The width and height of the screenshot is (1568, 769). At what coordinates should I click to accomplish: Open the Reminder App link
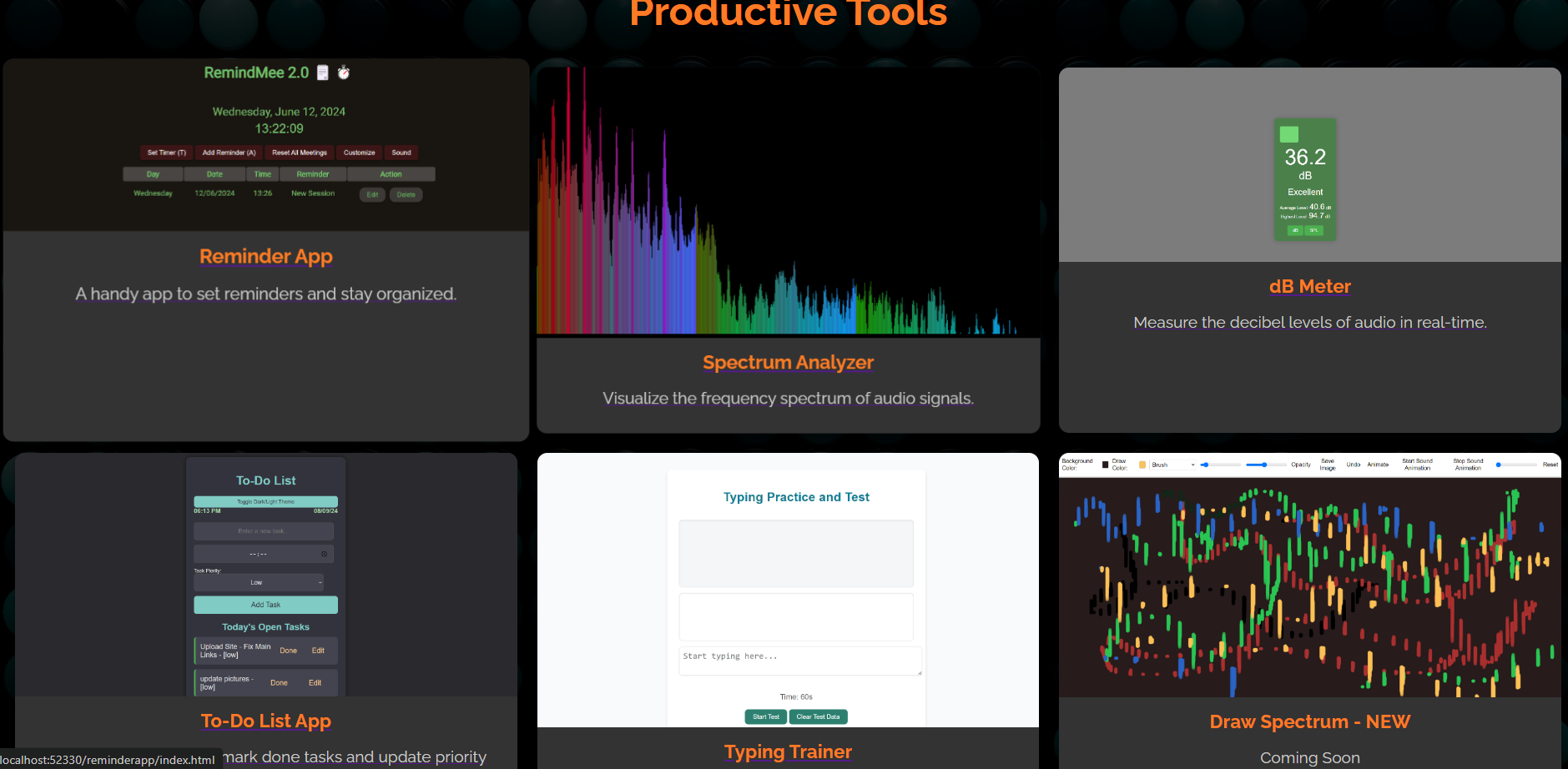265,257
